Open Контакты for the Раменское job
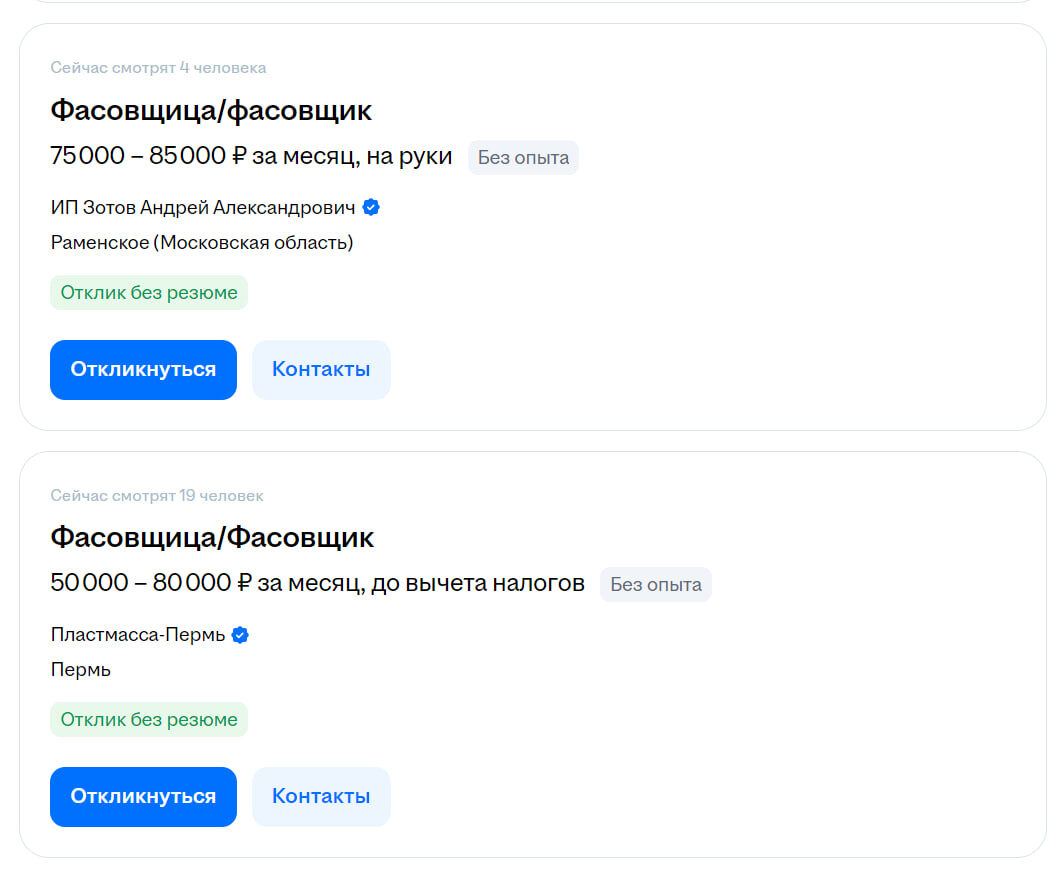The height and width of the screenshot is (872, 1057). pyautogui.click(x=321, y=369)
